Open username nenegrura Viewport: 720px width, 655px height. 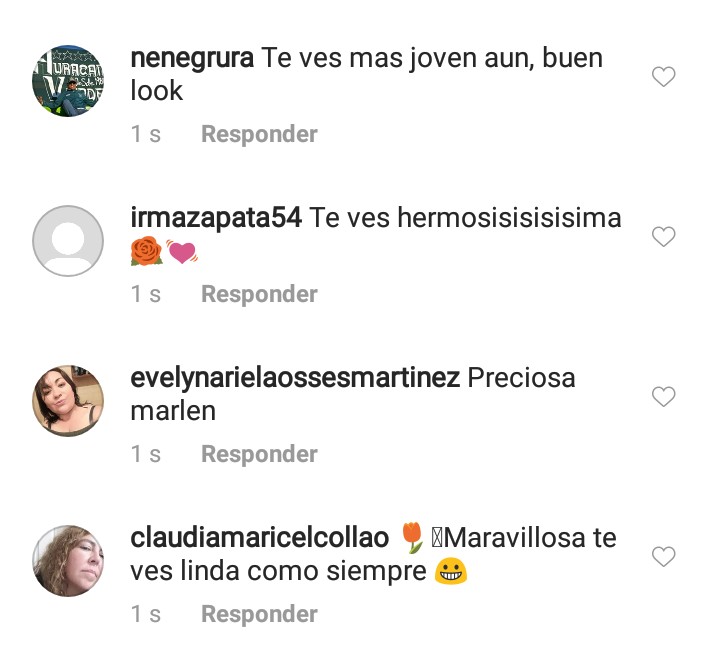[x=192, y=59]
